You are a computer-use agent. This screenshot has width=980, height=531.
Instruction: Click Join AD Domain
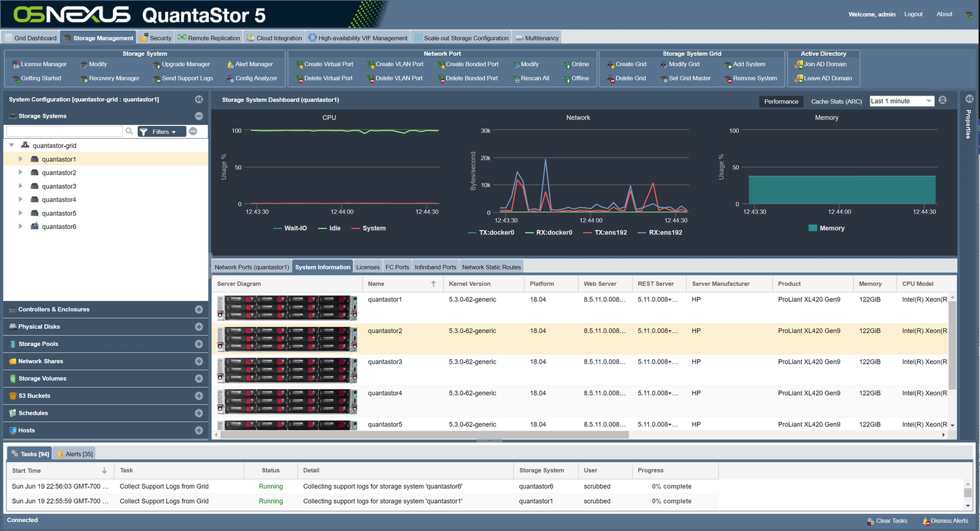coord(821,64)
